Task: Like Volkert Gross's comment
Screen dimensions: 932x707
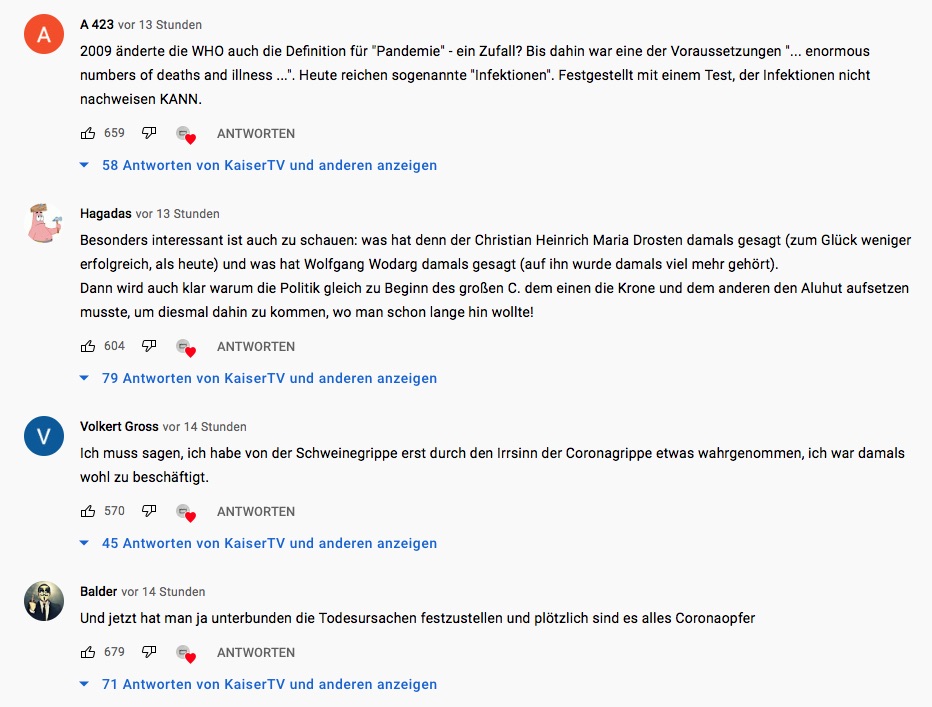Action: [x=88, y=511]
